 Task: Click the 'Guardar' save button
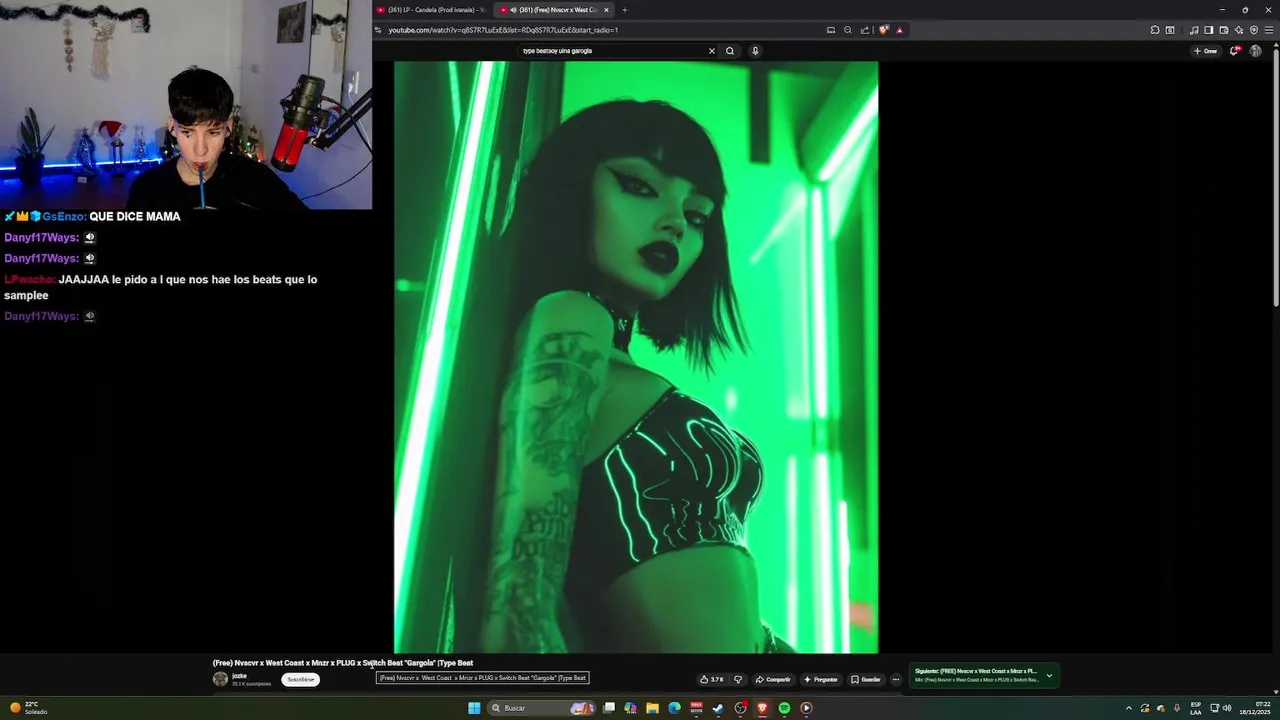866,679
